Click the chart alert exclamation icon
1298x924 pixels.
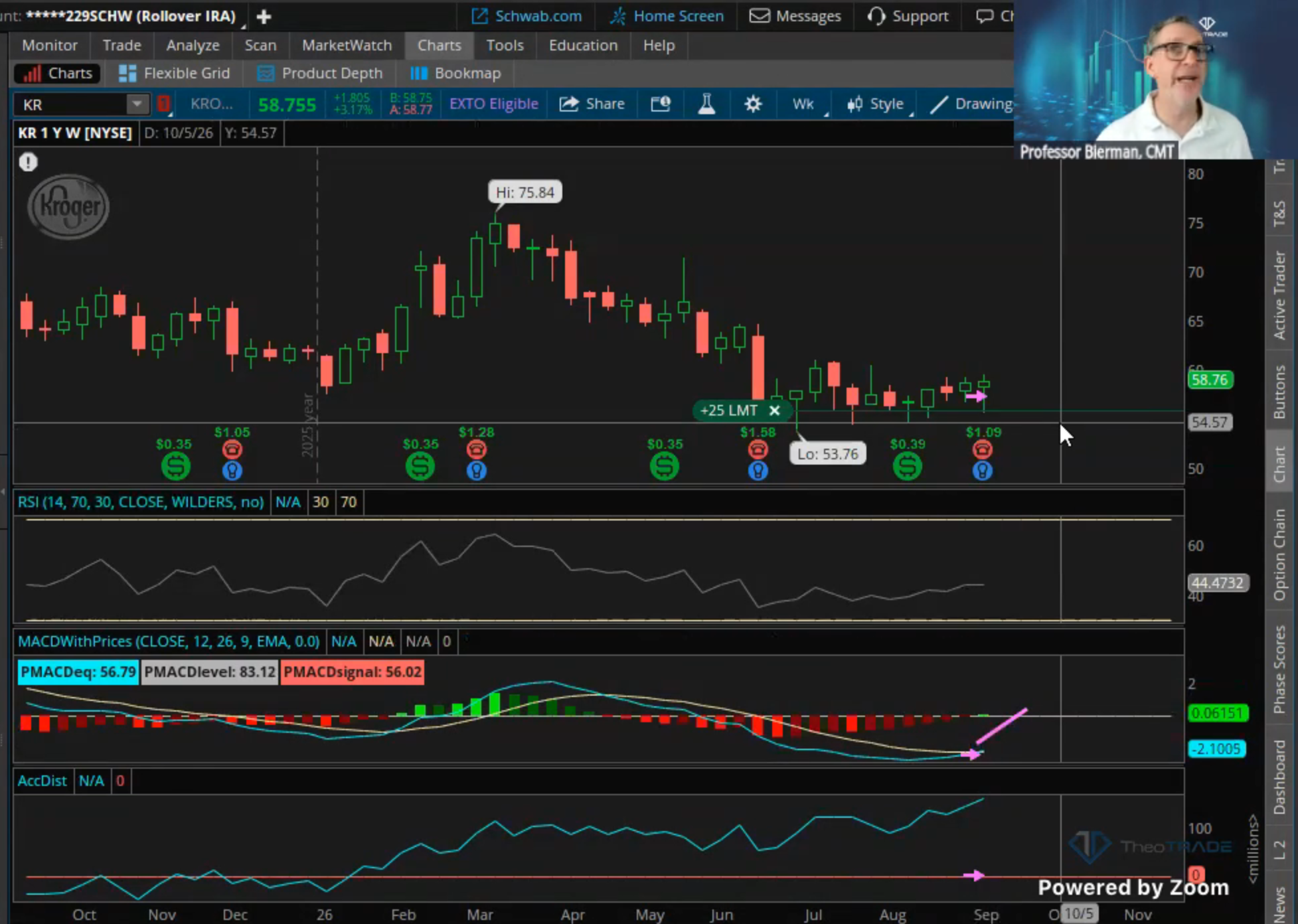tap(28, 162)
